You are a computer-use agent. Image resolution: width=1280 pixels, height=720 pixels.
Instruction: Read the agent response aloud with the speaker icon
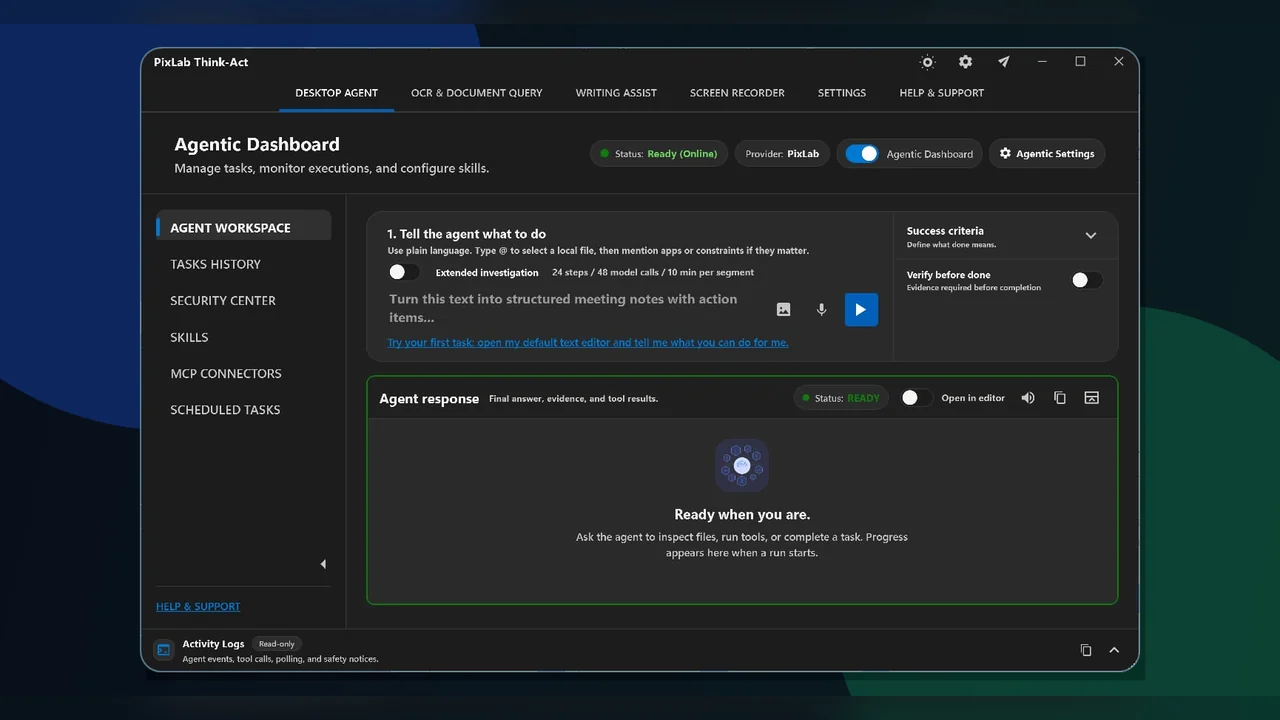[1028, 398]
